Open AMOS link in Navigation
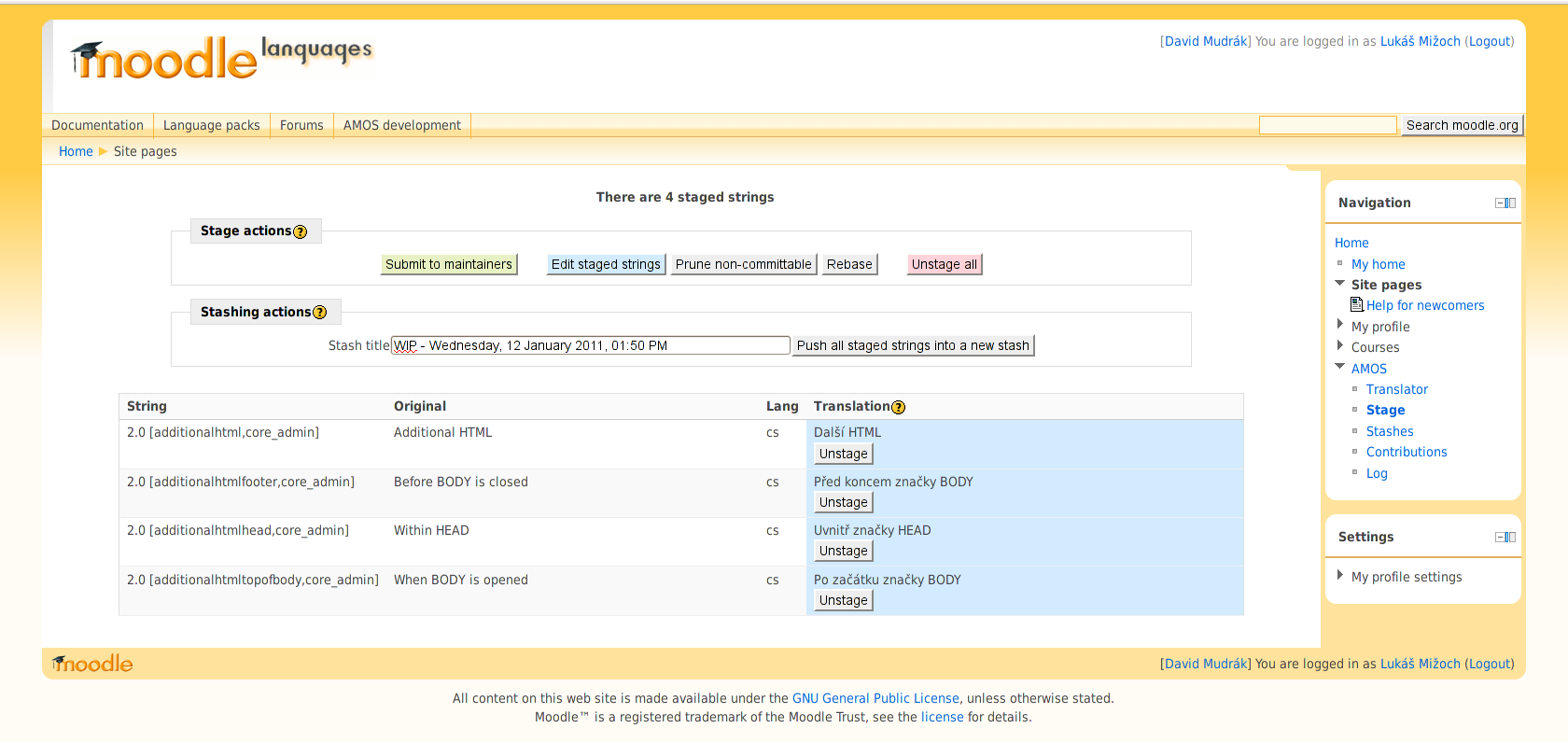Image resolution: width=1568 pixels, height=742 pixels. tap(1368, 369)
